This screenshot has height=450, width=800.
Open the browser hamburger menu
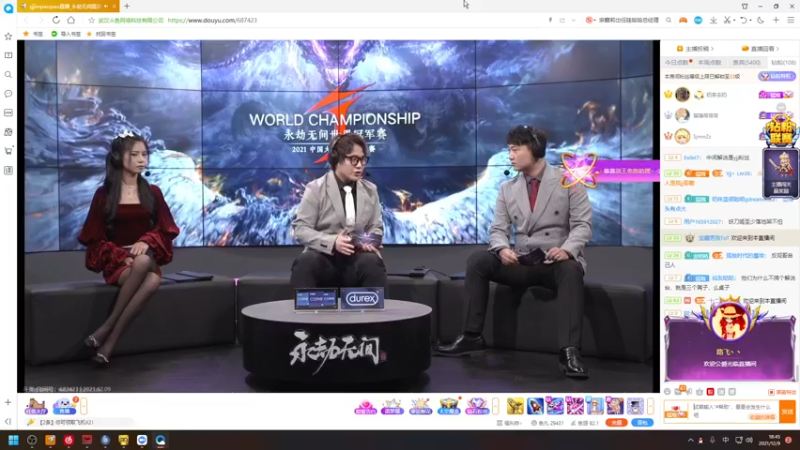point(790,20)
